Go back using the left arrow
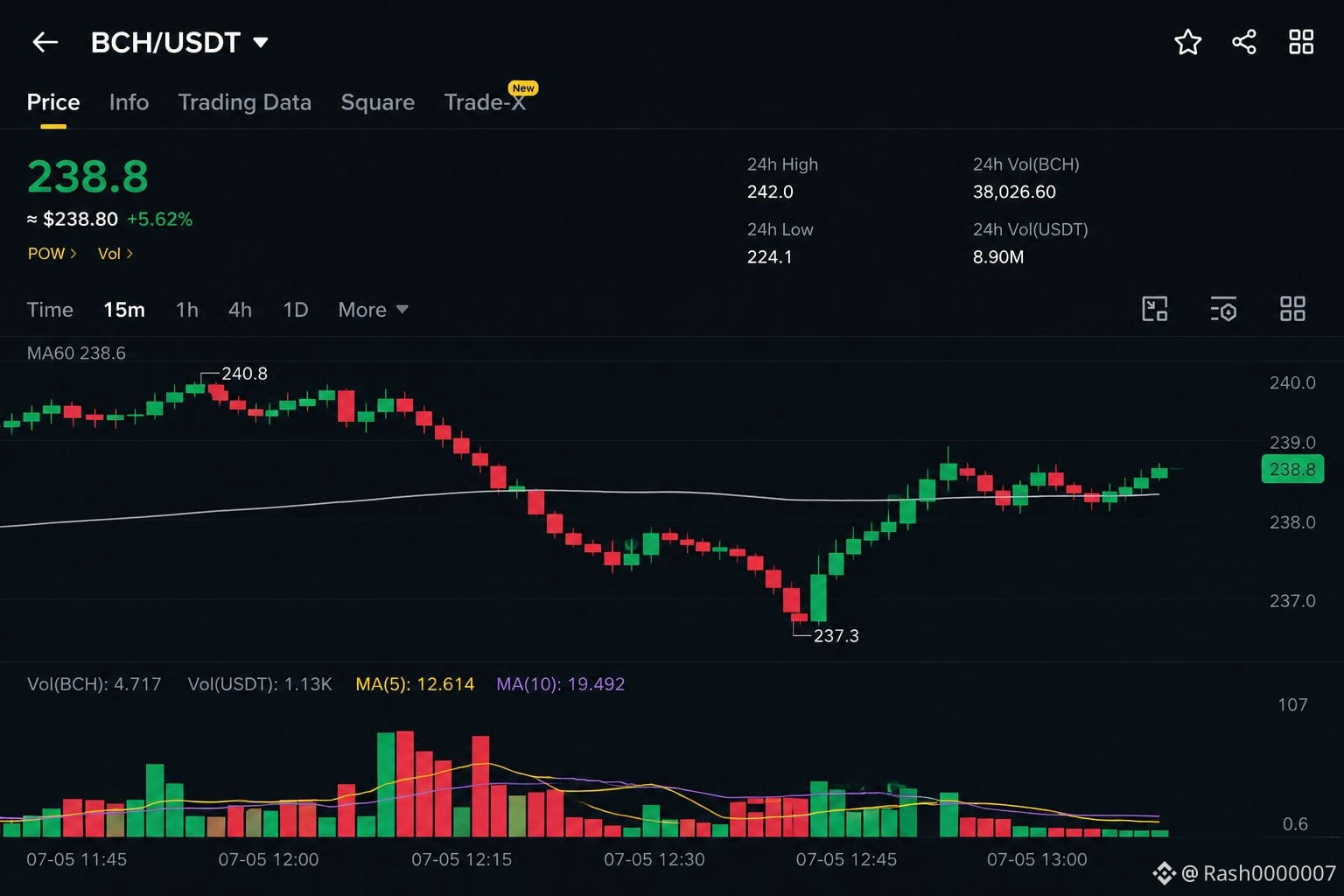1344x896 pixels. point(45,42)
